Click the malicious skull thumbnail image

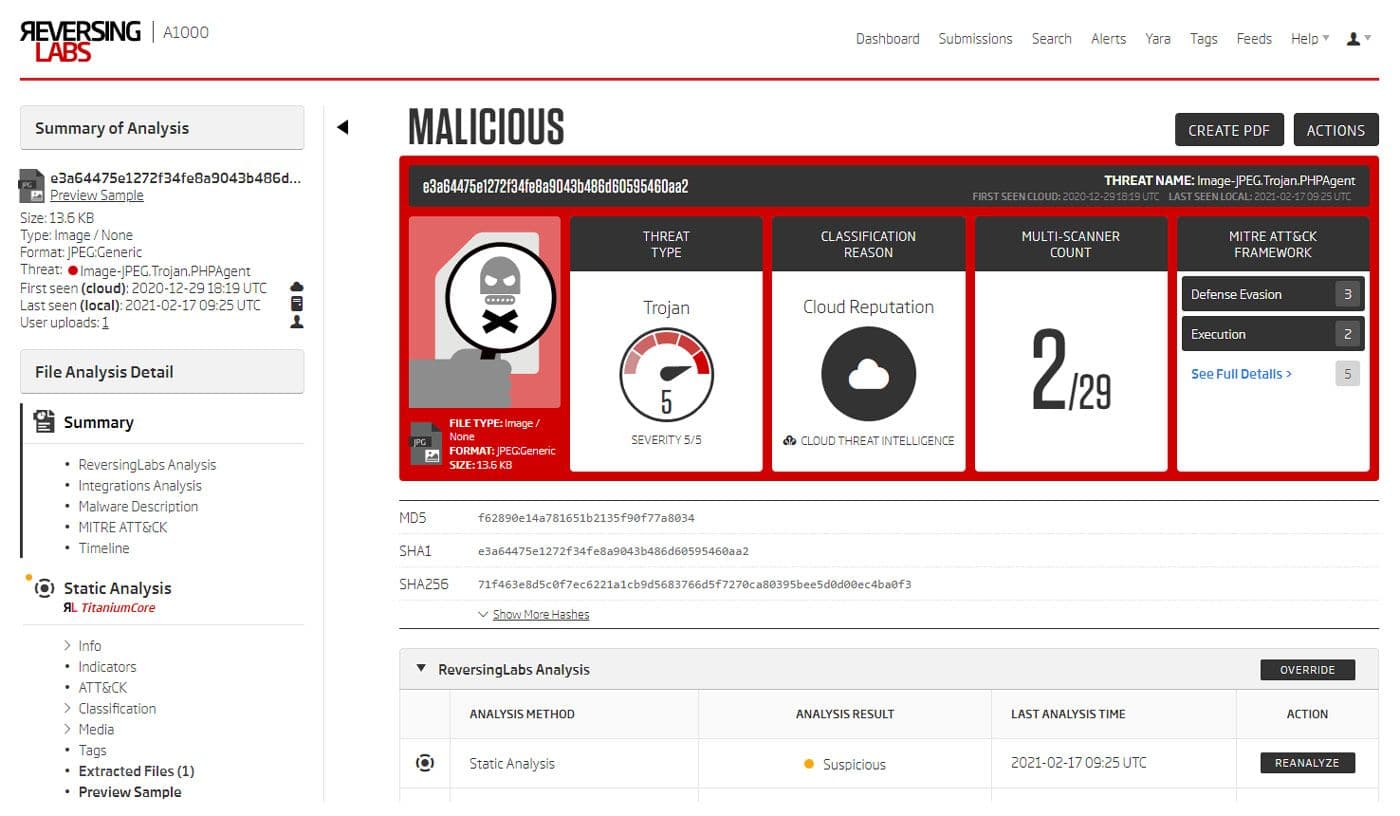(x=485, y=312)
